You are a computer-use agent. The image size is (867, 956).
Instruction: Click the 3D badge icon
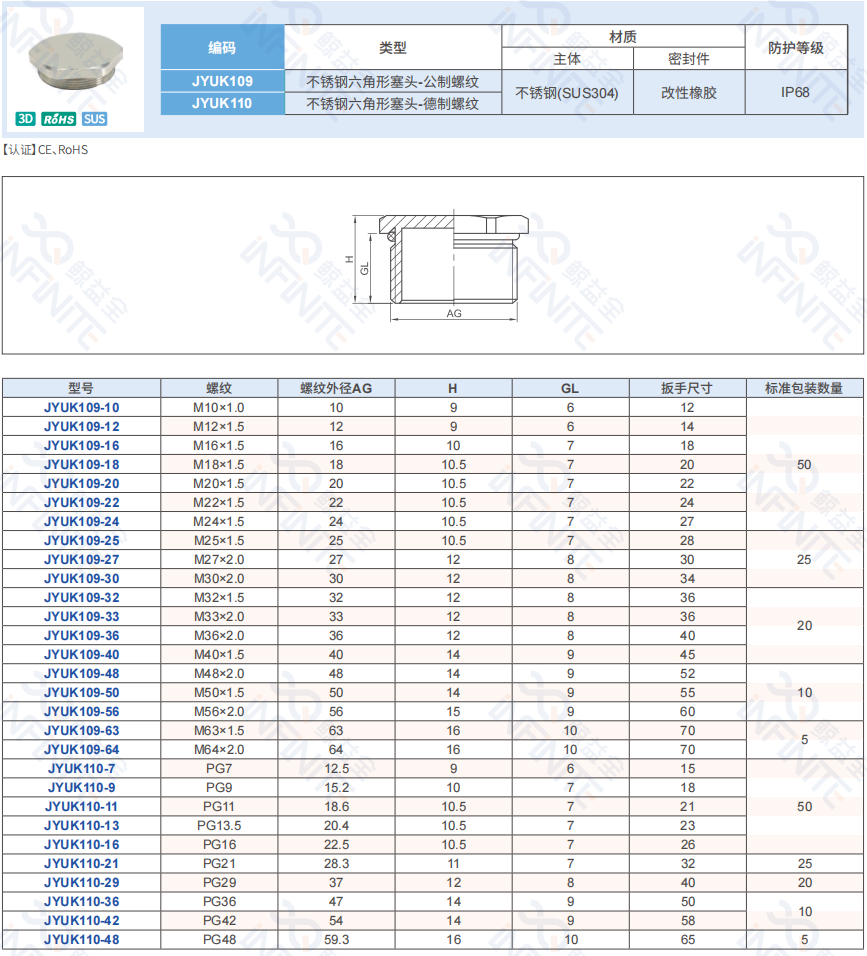(26, 119)
